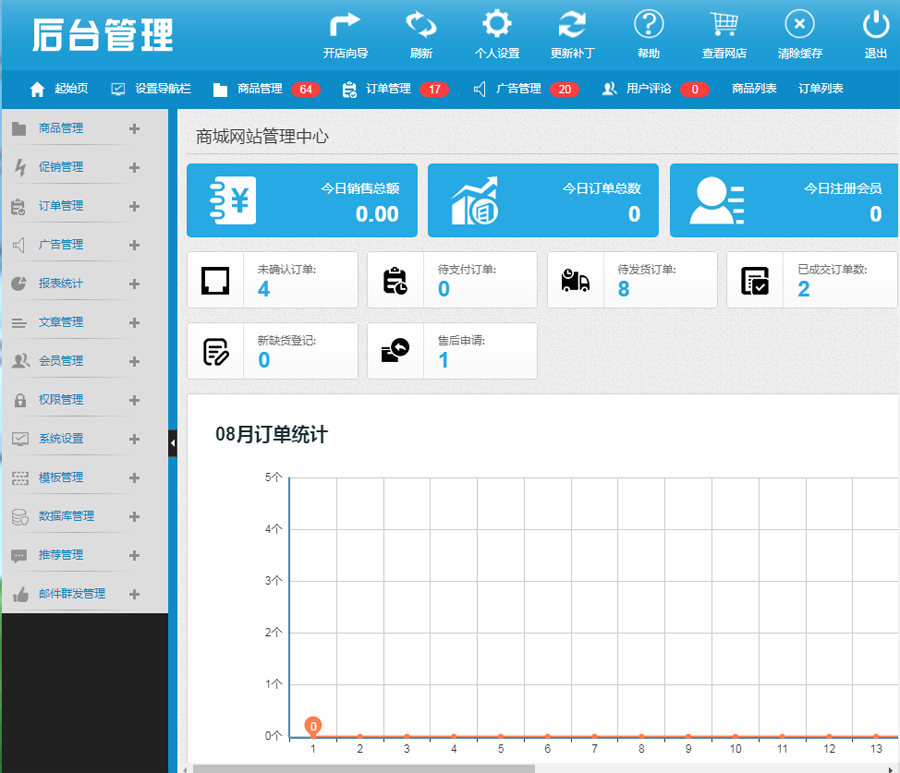Click the orange day 1 chart marker

click(x=313, y=727)
